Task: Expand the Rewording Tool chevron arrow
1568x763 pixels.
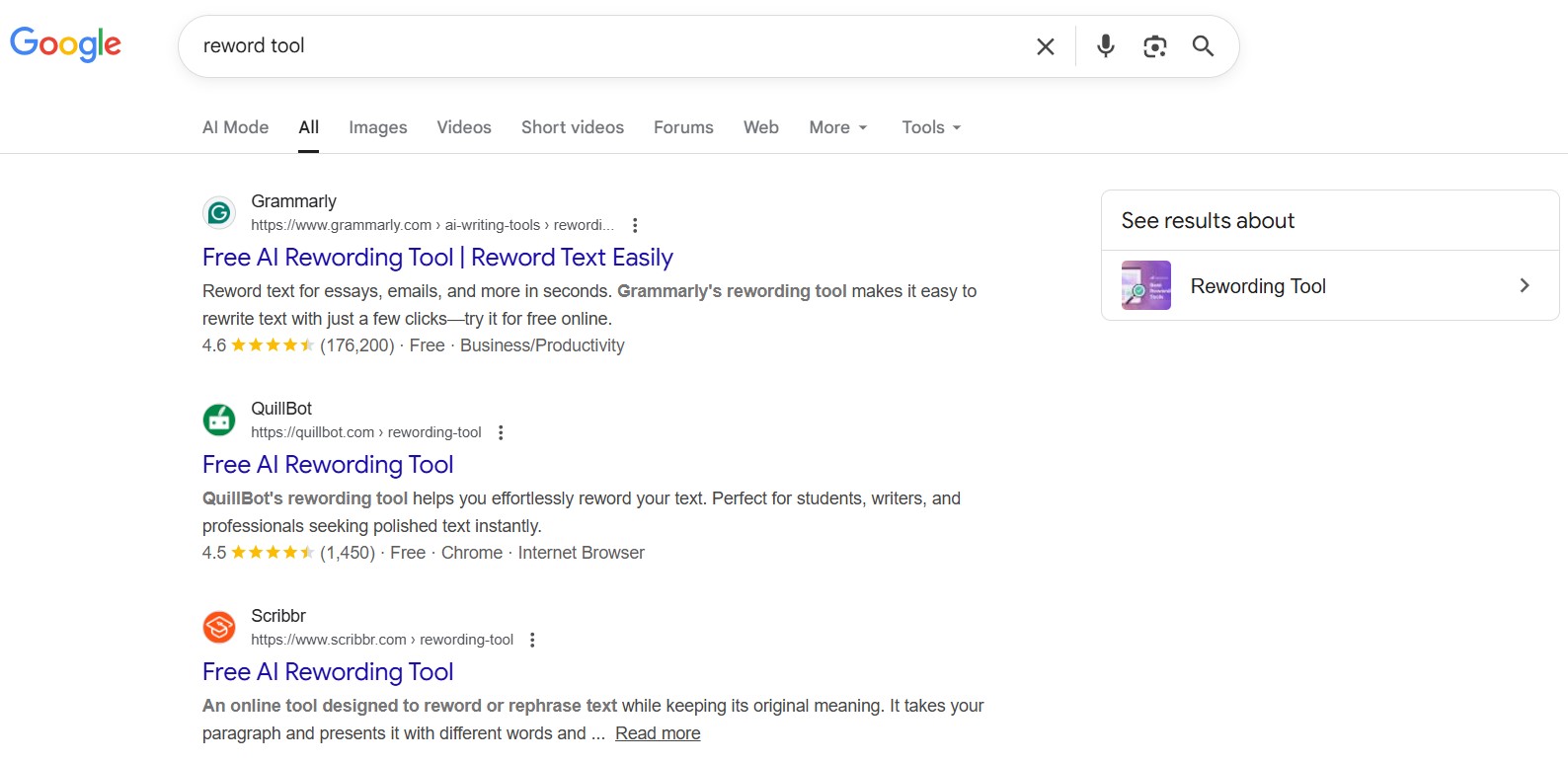Action: pos(1525,285)
